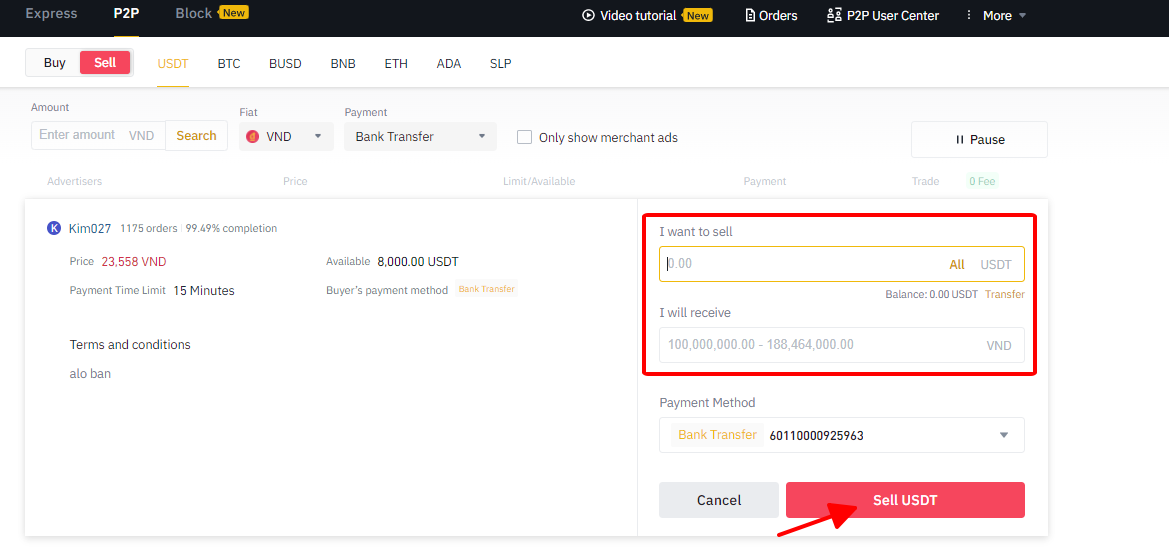This screenshot has height=547, width=1169.
Task: Click the 0 Fee badge
Action: click(x=982, y=181)
